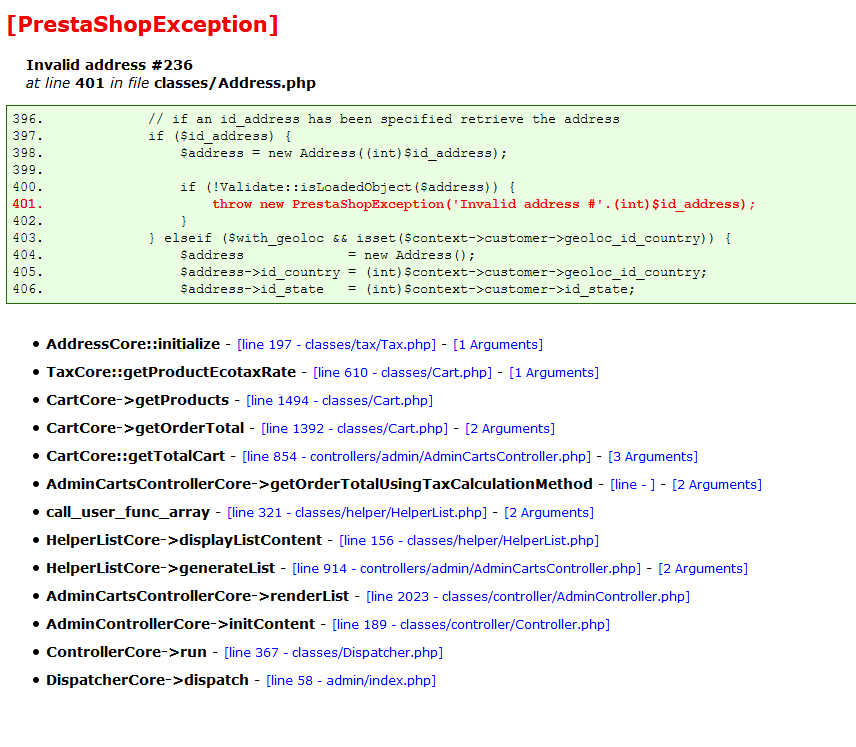The height and width of the screenshot is (747, 856).
Task: Click the code comment on line 396
Action: tap(384, 119)
